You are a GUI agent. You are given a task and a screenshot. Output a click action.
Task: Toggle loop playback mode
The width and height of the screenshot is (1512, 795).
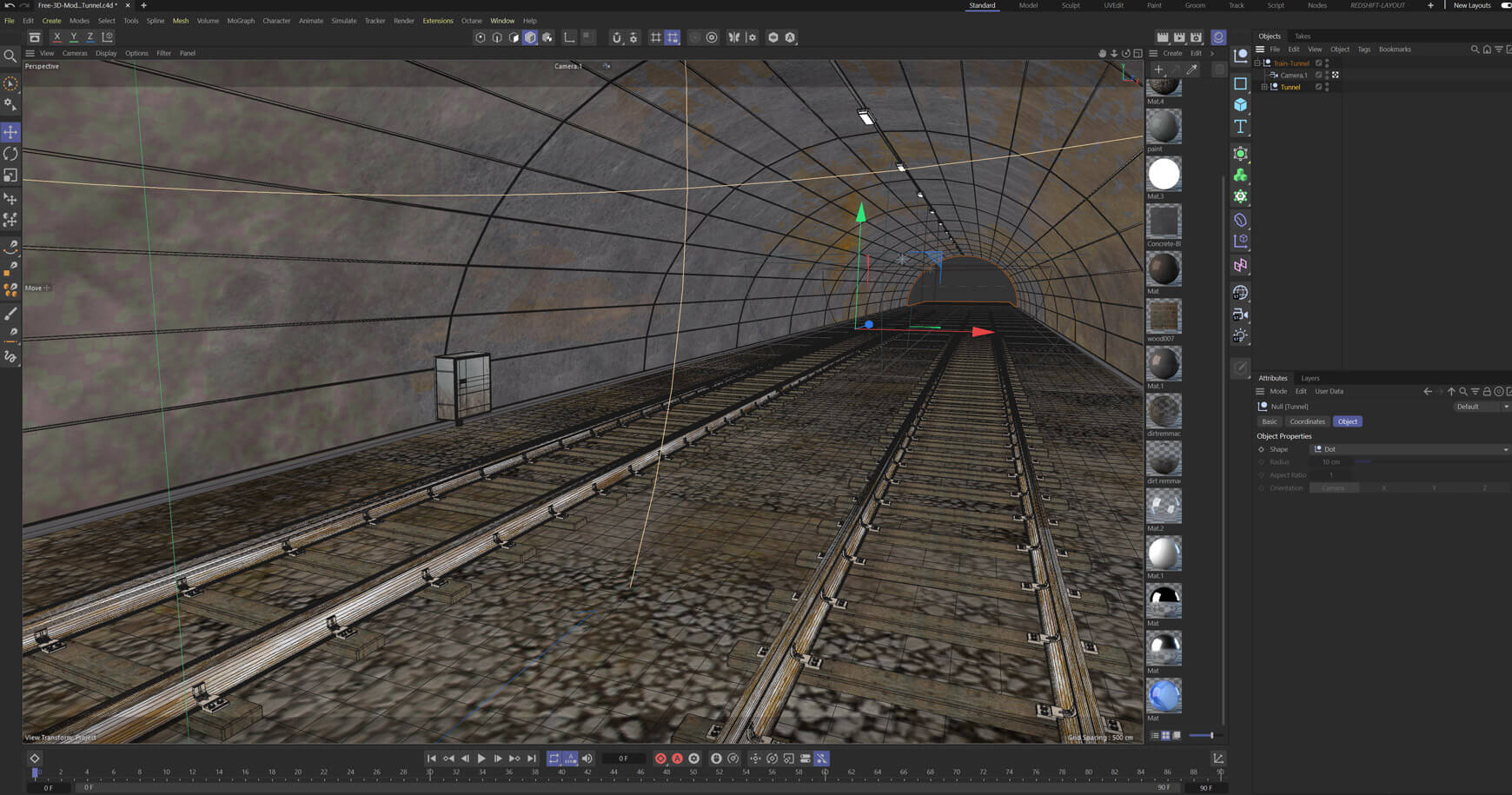554,759
